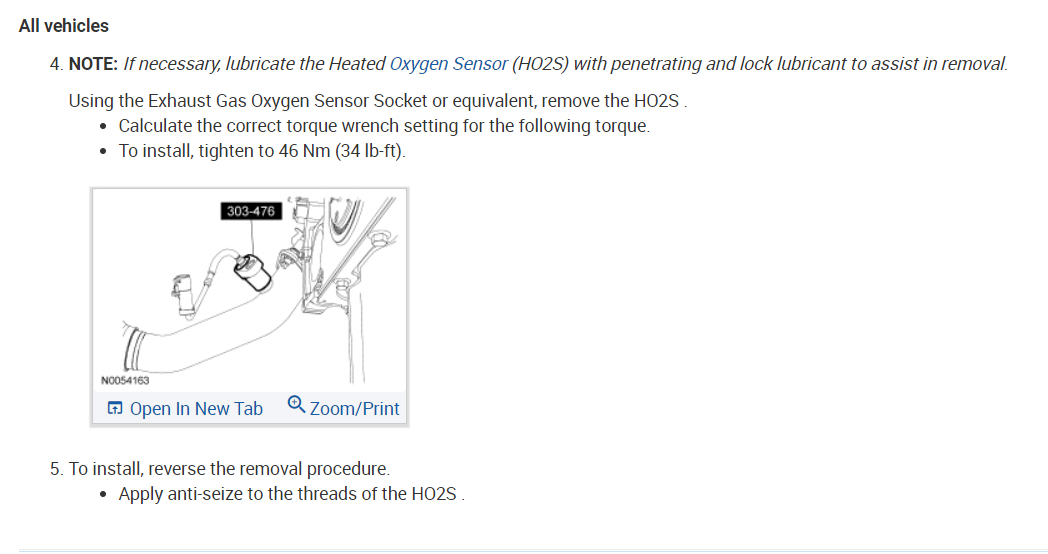
Task: Click the black 303-476 tool label
Action: point(250,211)
